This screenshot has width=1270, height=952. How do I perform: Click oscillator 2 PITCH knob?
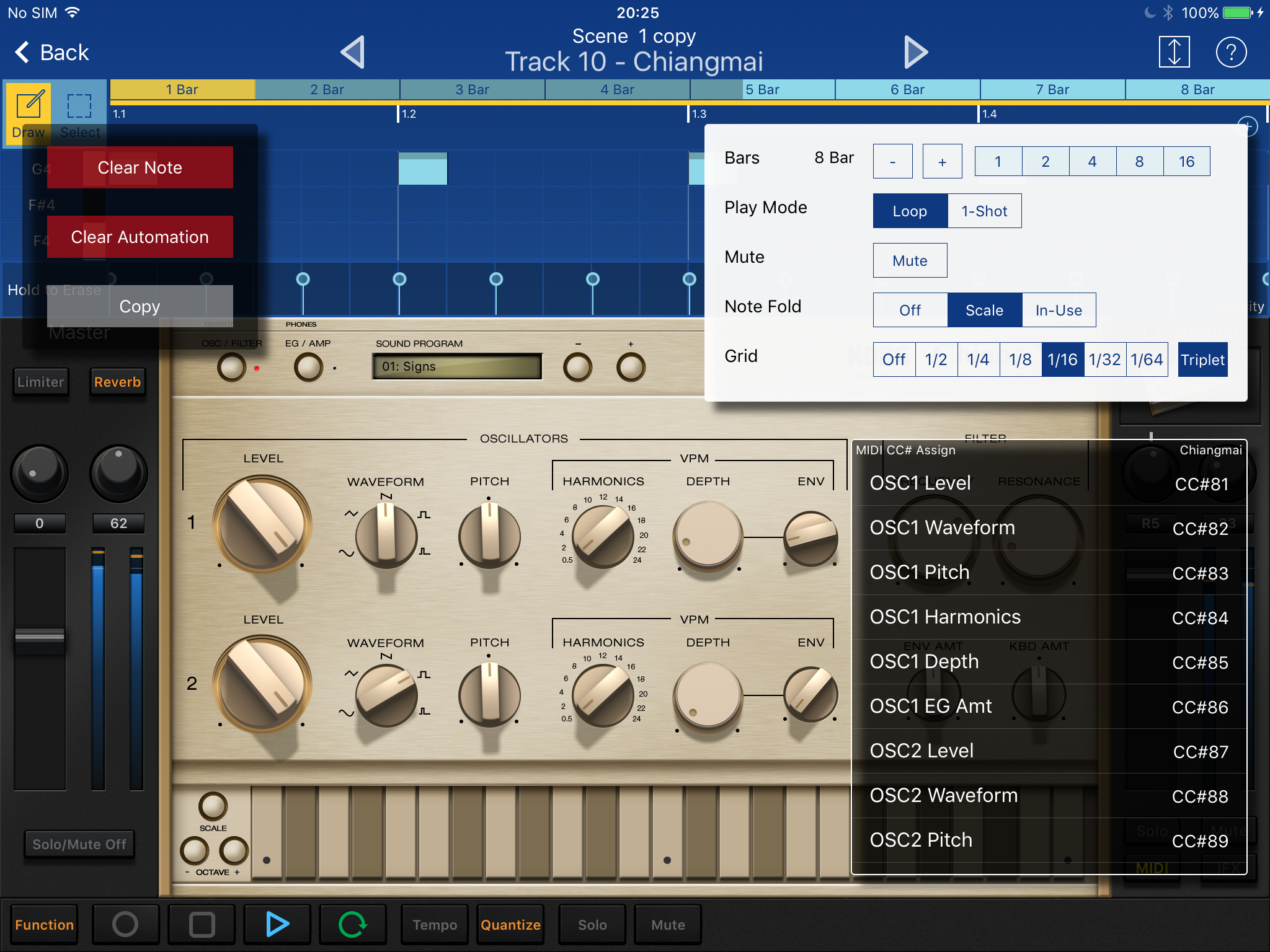pyautogui.click(x=489, y=695)
